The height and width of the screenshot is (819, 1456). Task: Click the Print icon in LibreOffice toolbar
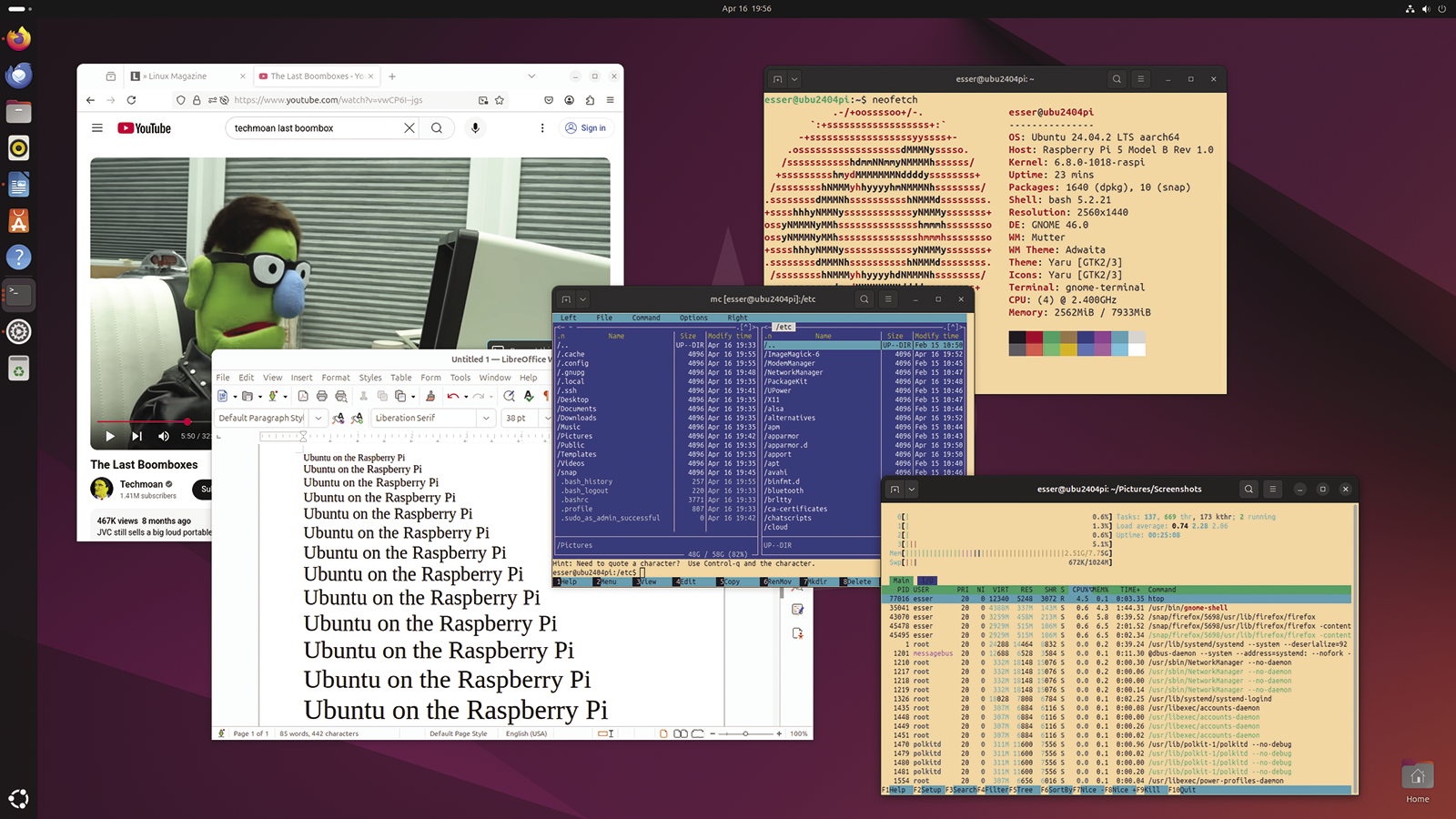pyautogui.click(x=322, y=396)
